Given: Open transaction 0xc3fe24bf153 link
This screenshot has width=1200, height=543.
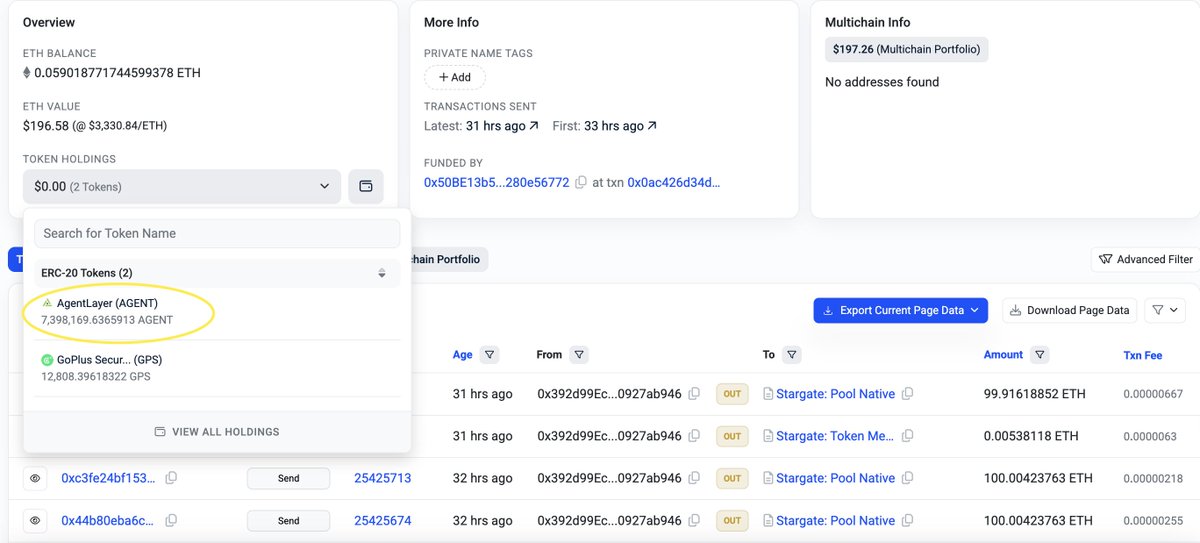Looking at the screenshot, I should pos(109,478).
